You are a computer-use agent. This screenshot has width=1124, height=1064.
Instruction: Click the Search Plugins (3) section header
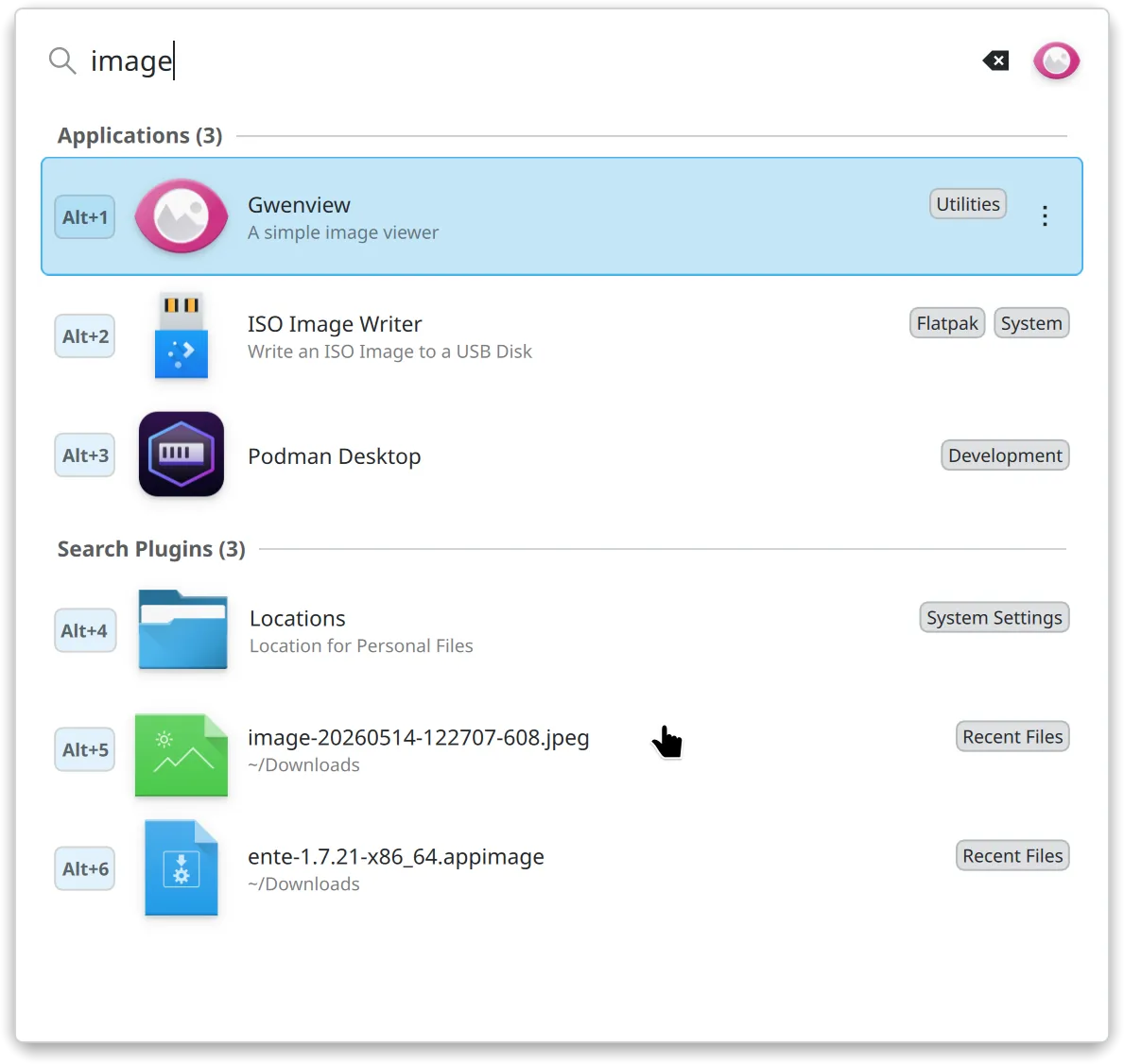pyautogui.click(x=151, y=549)
